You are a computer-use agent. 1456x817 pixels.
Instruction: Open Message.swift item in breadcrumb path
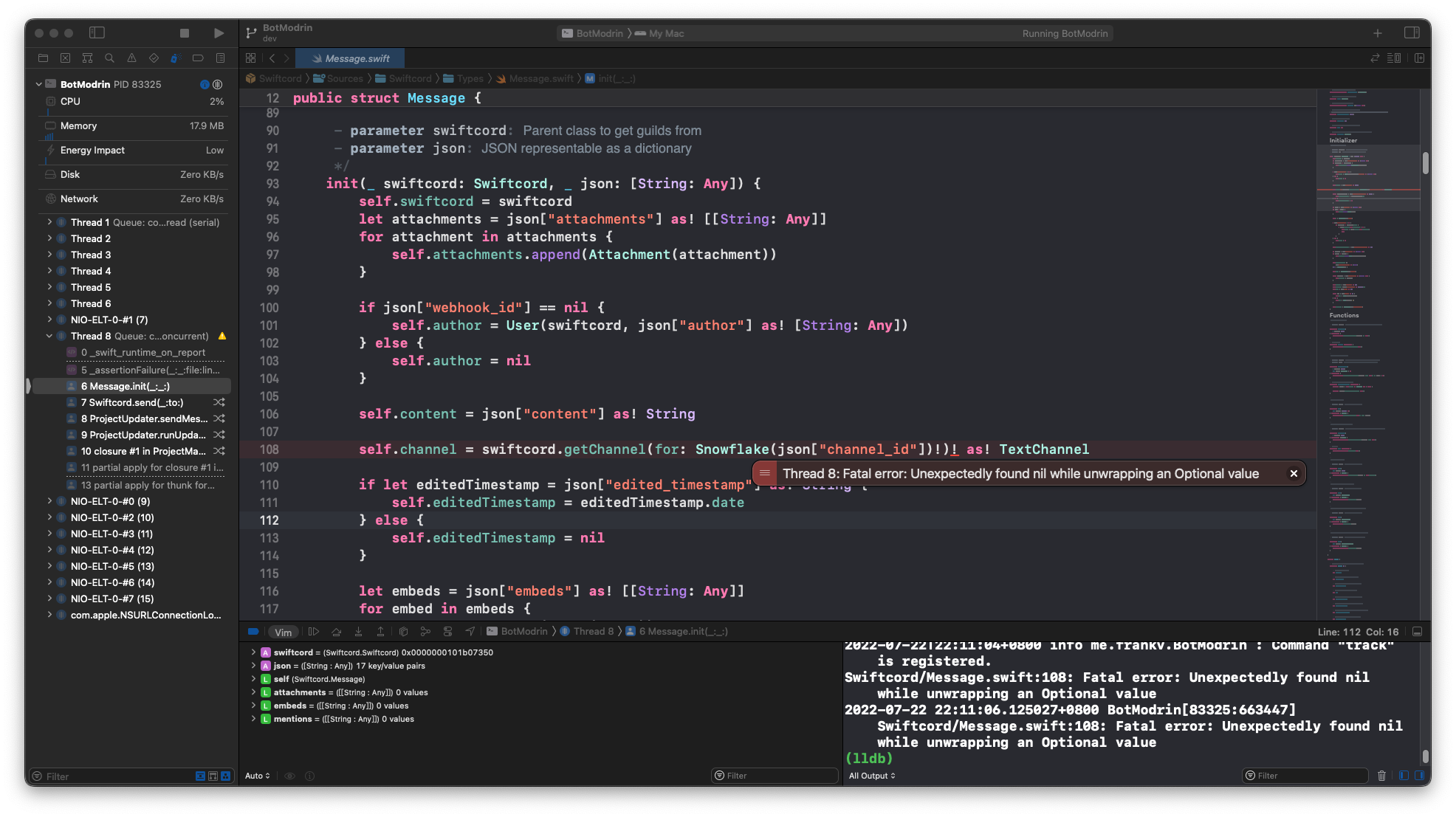pyautogui.click(x=535, y=78)
